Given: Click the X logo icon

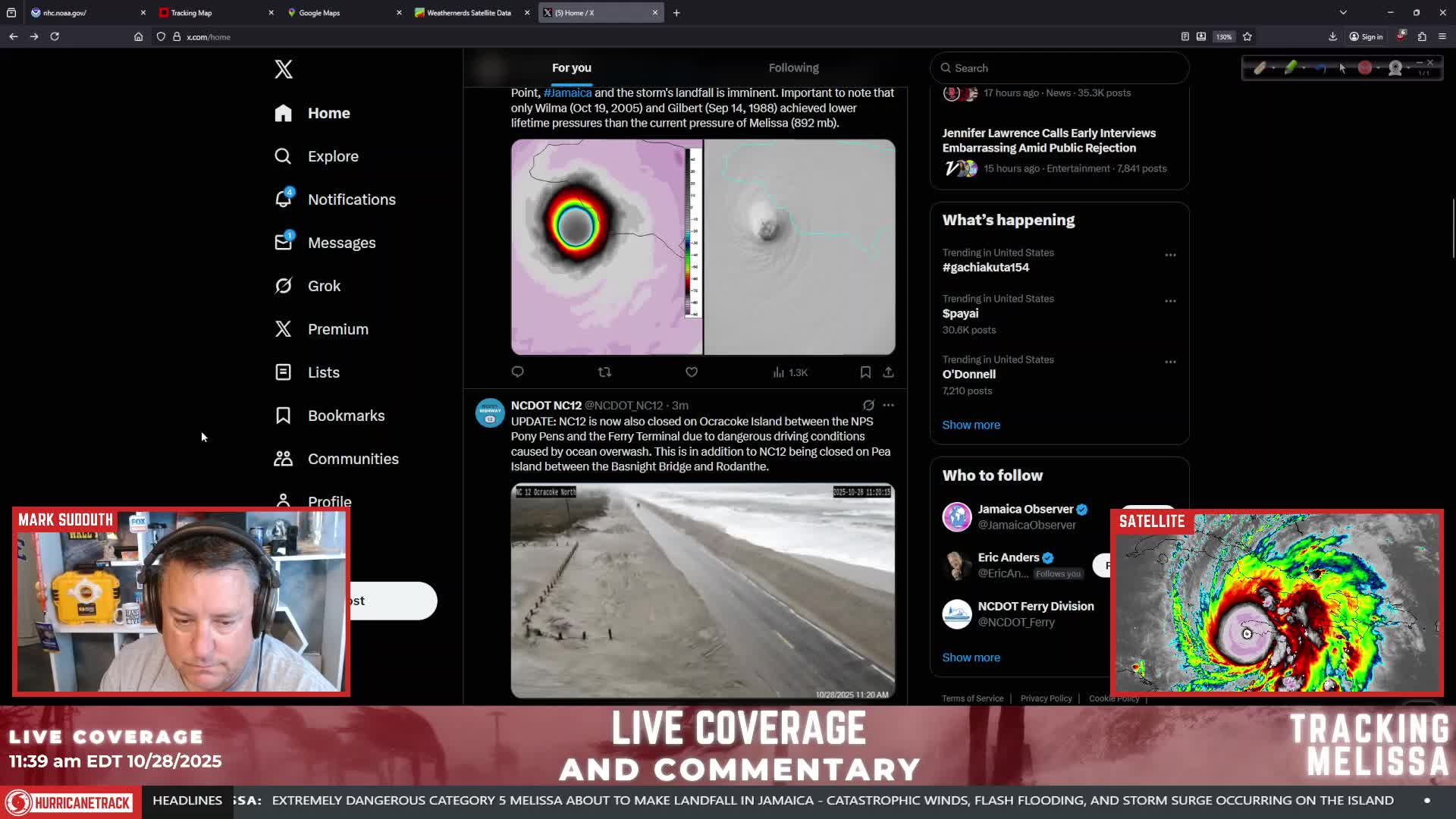Looking at the screenshot, I should (284, 69).
